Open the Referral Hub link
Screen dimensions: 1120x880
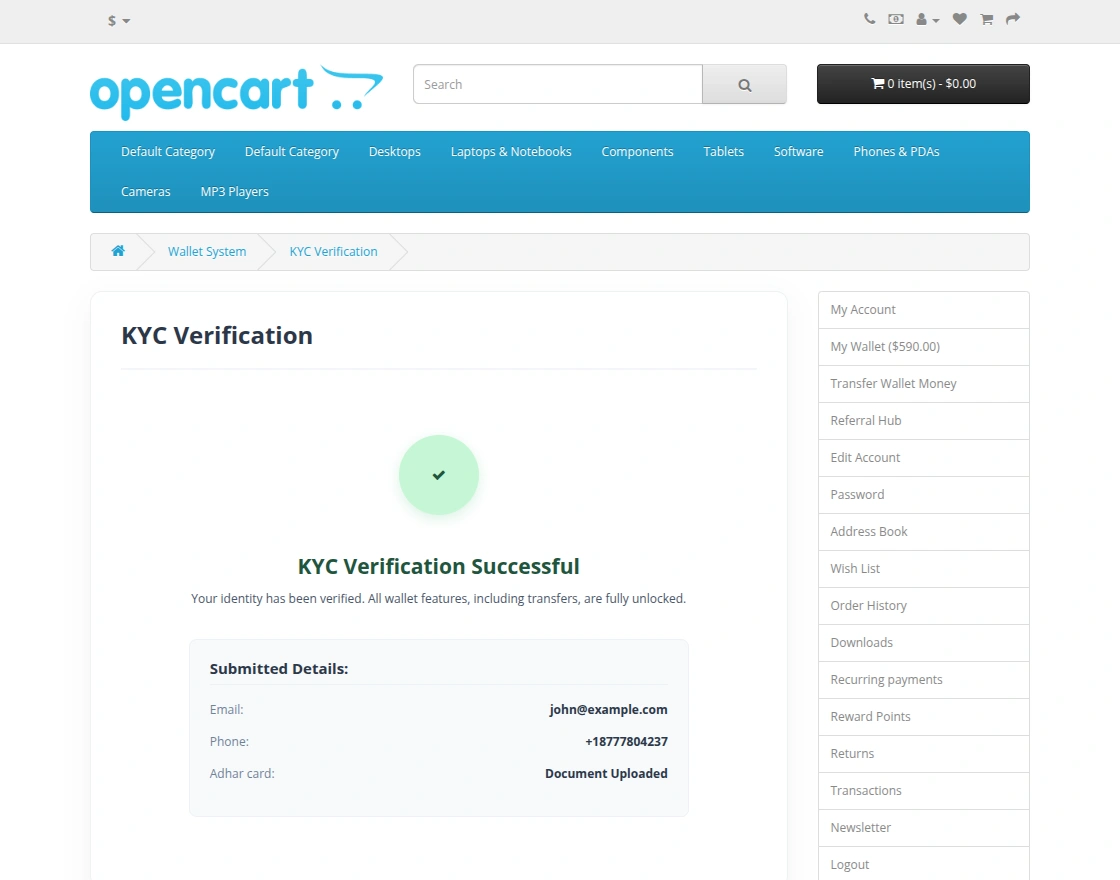click(924, 421)
